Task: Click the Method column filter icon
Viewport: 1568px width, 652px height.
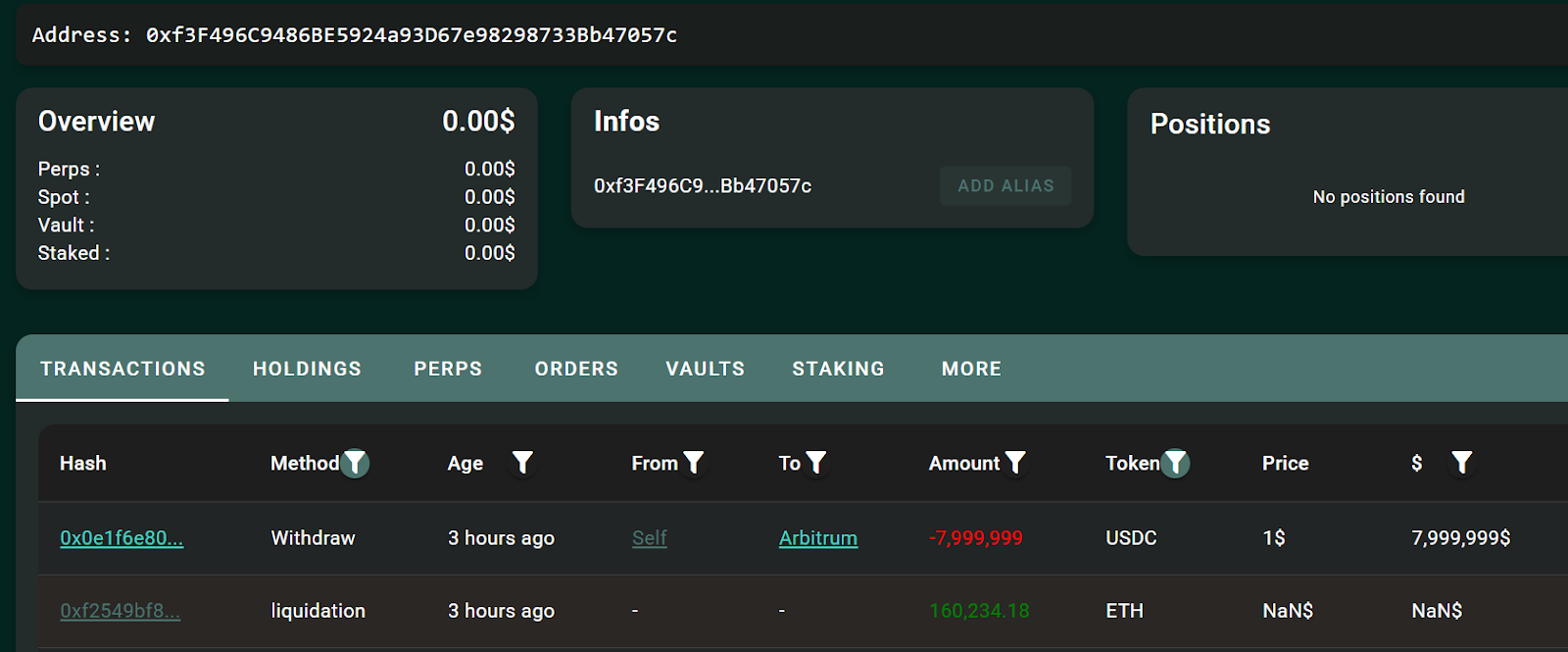Action: pos(355,463)
